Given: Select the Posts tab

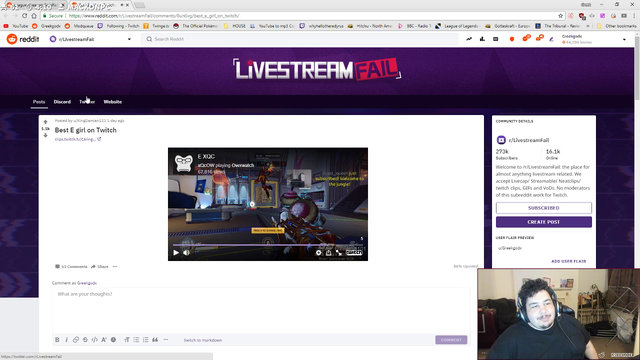Looking at the screenshot, I should 39,102.
